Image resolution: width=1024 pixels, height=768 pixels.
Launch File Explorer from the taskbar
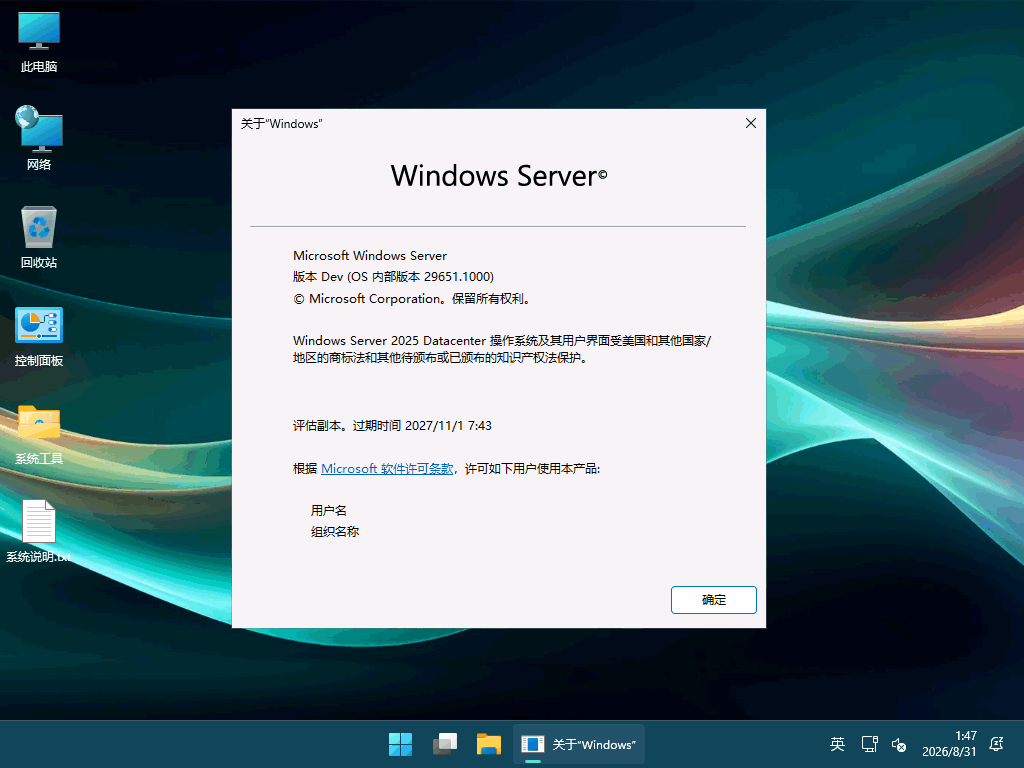pyautogui.click(x=488, y=744)
